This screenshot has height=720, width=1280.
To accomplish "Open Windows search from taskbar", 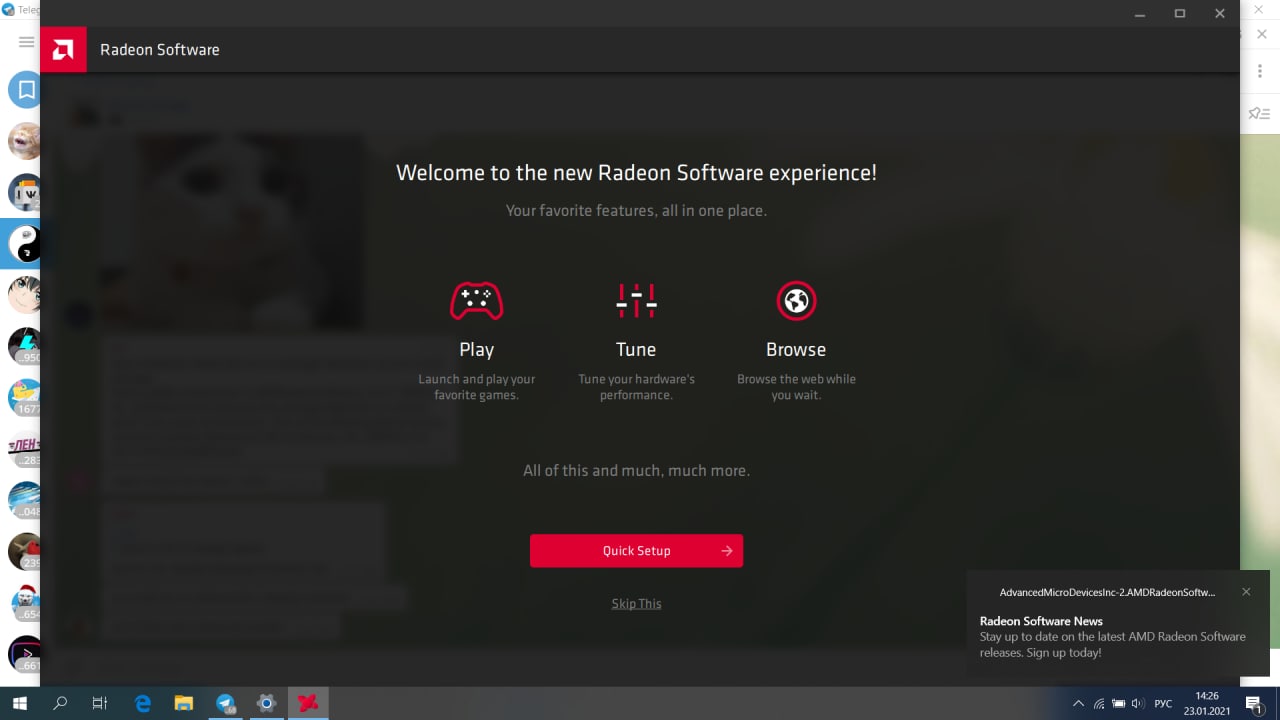I will 60,703.
